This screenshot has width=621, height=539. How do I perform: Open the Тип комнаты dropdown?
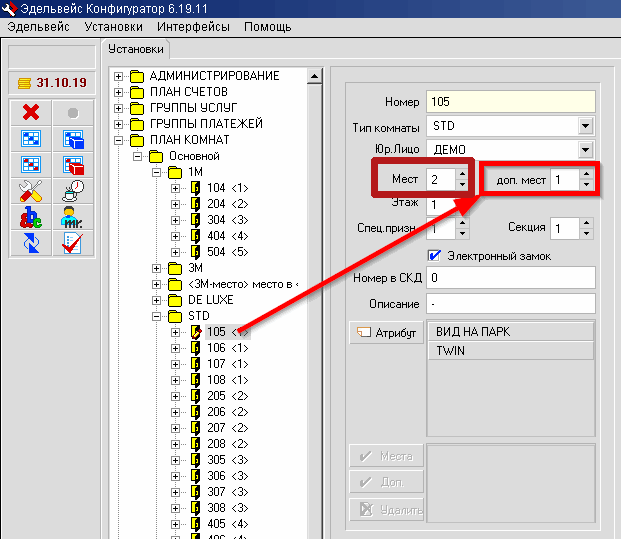click(585, 127)
